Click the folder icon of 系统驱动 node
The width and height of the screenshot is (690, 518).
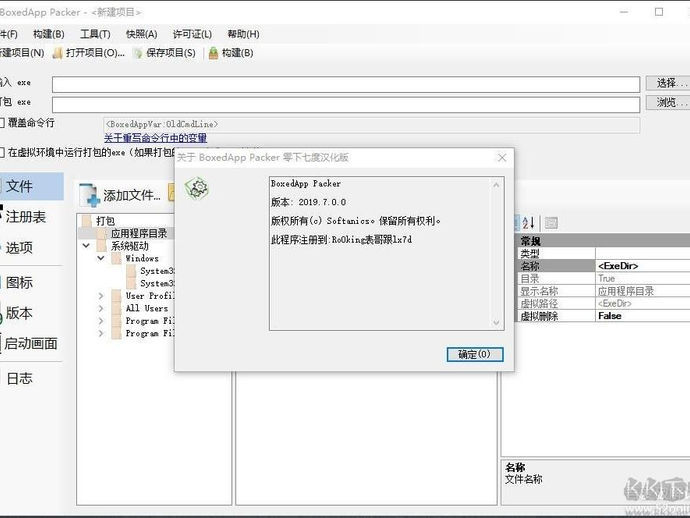coord(102,246)
